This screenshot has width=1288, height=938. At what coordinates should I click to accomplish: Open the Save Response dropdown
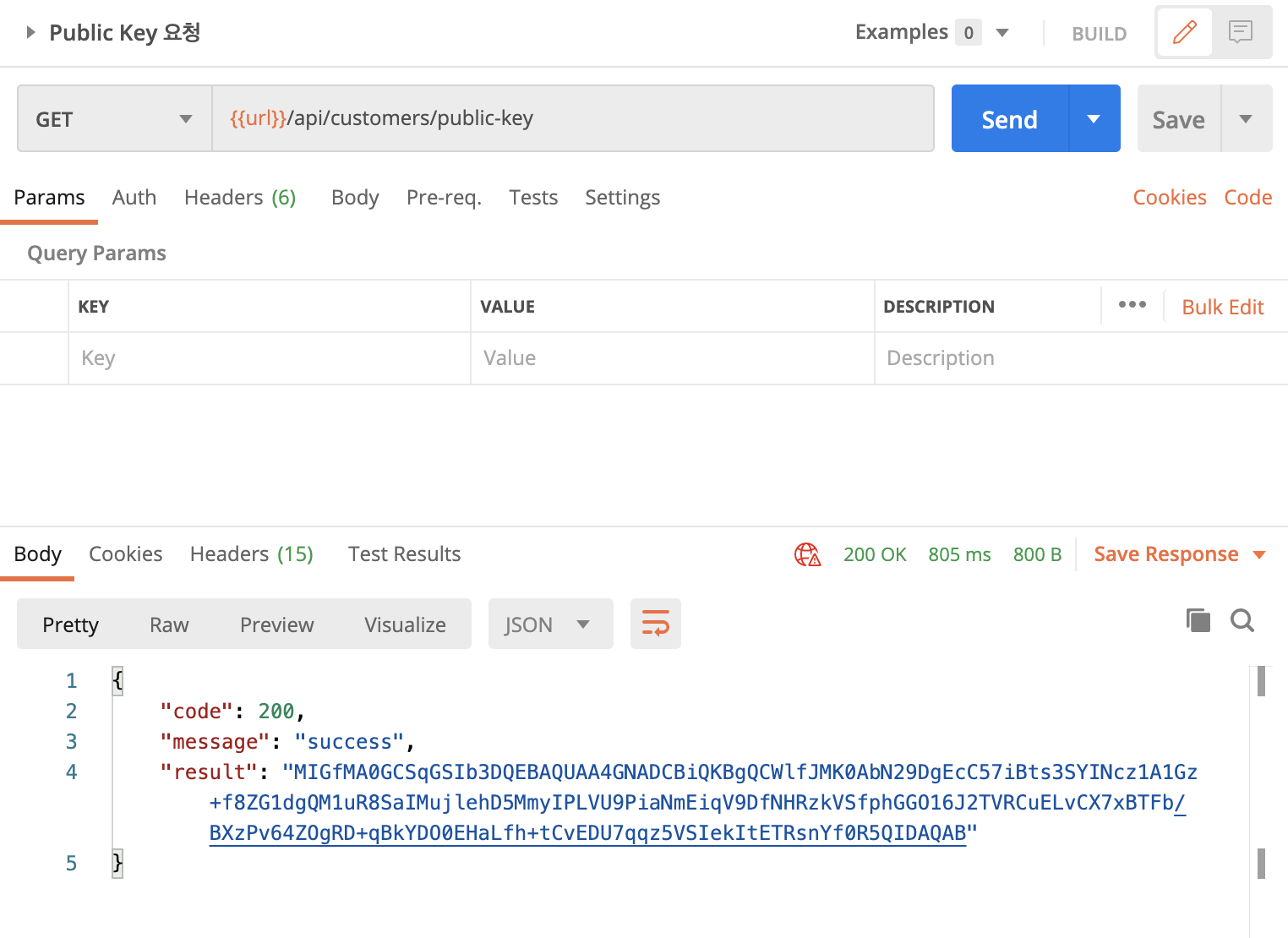tap(1180, 554)
